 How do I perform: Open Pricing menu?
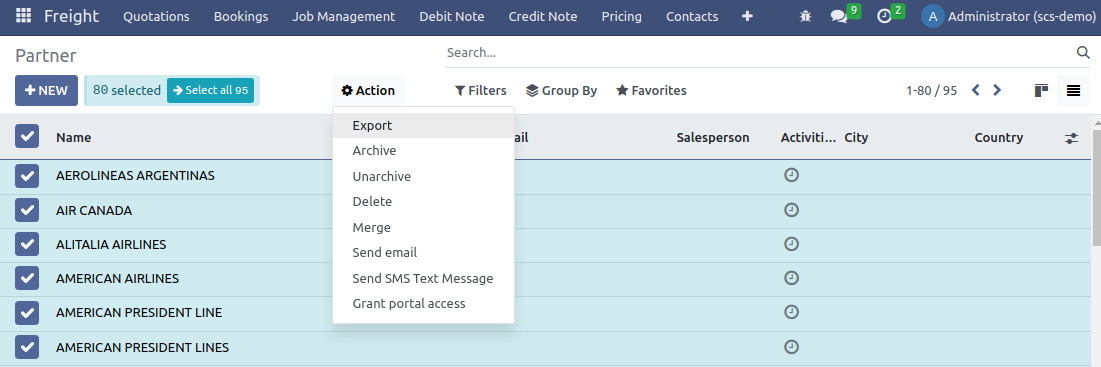(621, 16)
